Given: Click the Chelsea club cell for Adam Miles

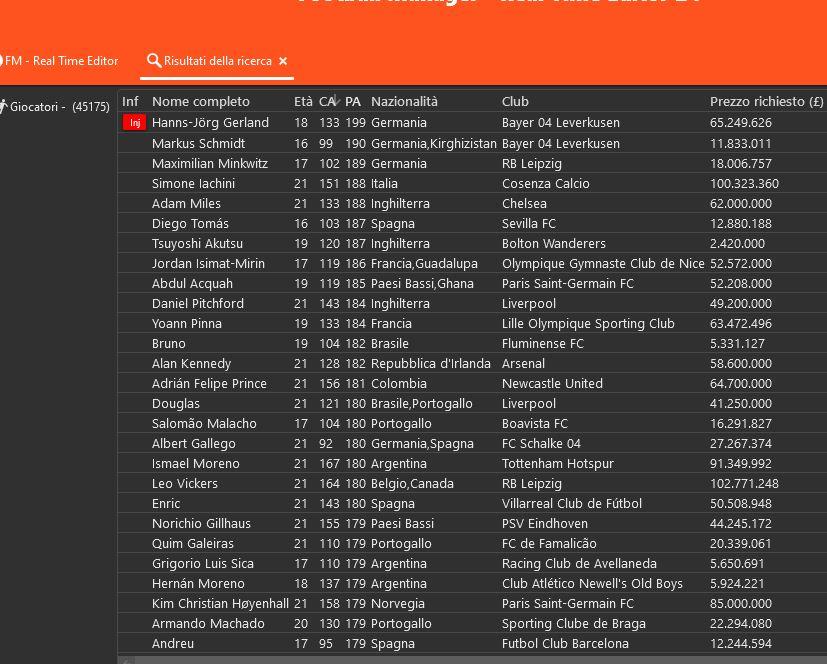Looking at the screenshot, I should [524, 203].
